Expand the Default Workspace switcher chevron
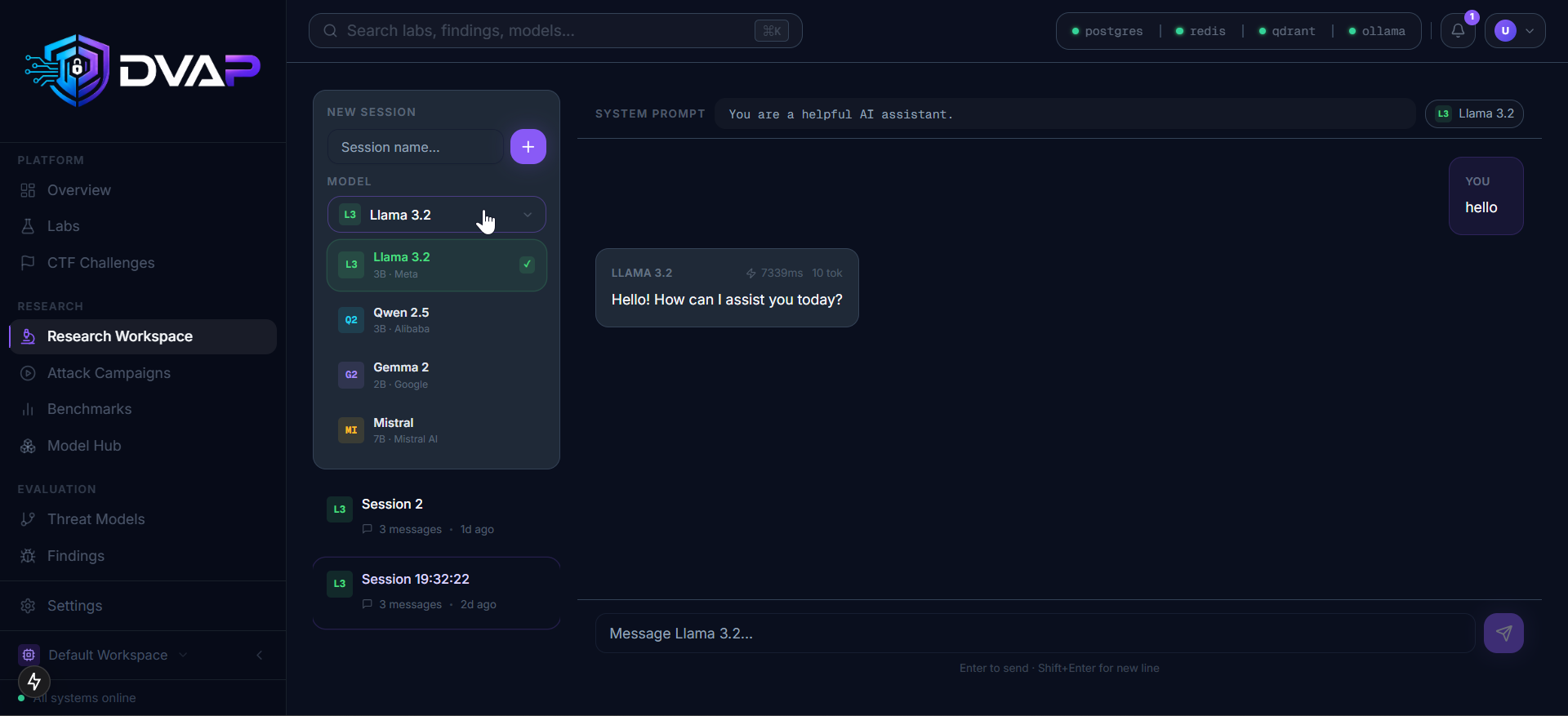 pos(183,655)
